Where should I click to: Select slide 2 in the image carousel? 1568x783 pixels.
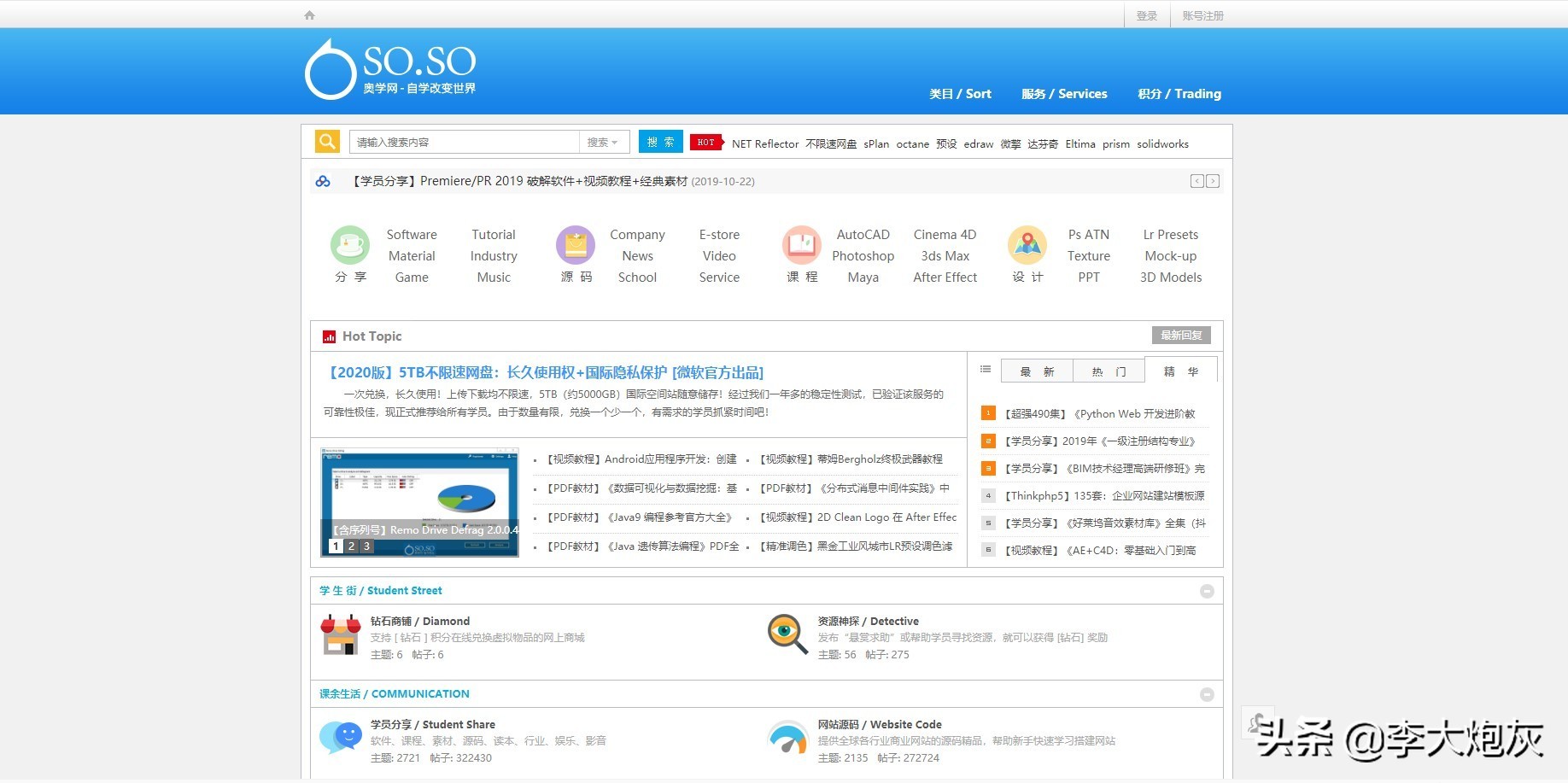pyautogui.click(x=351, y=546)
